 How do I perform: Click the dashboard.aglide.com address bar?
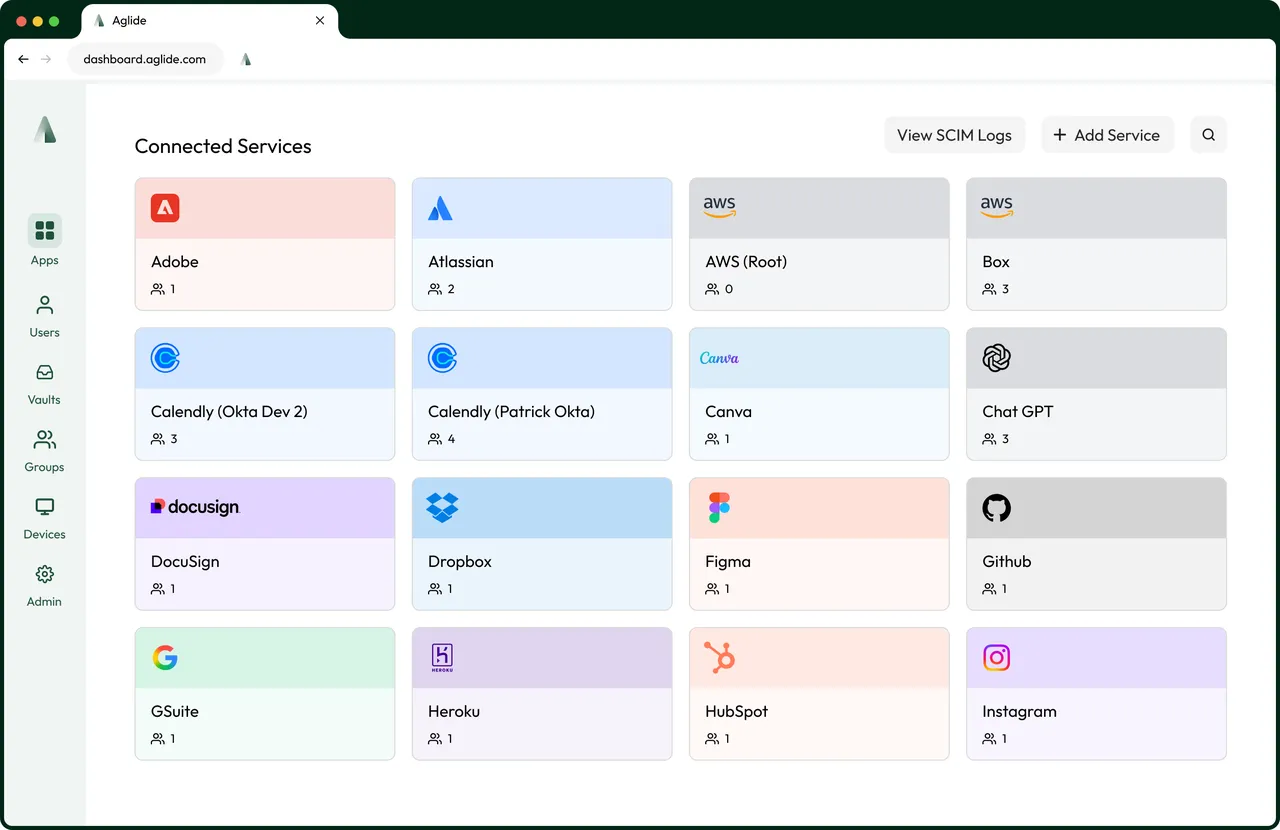coord(145,59)
